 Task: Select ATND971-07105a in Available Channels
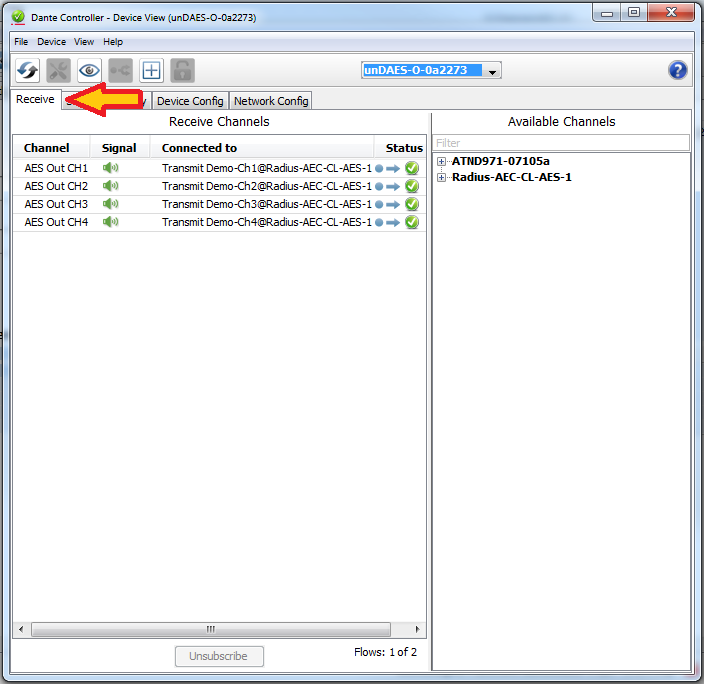501,161
